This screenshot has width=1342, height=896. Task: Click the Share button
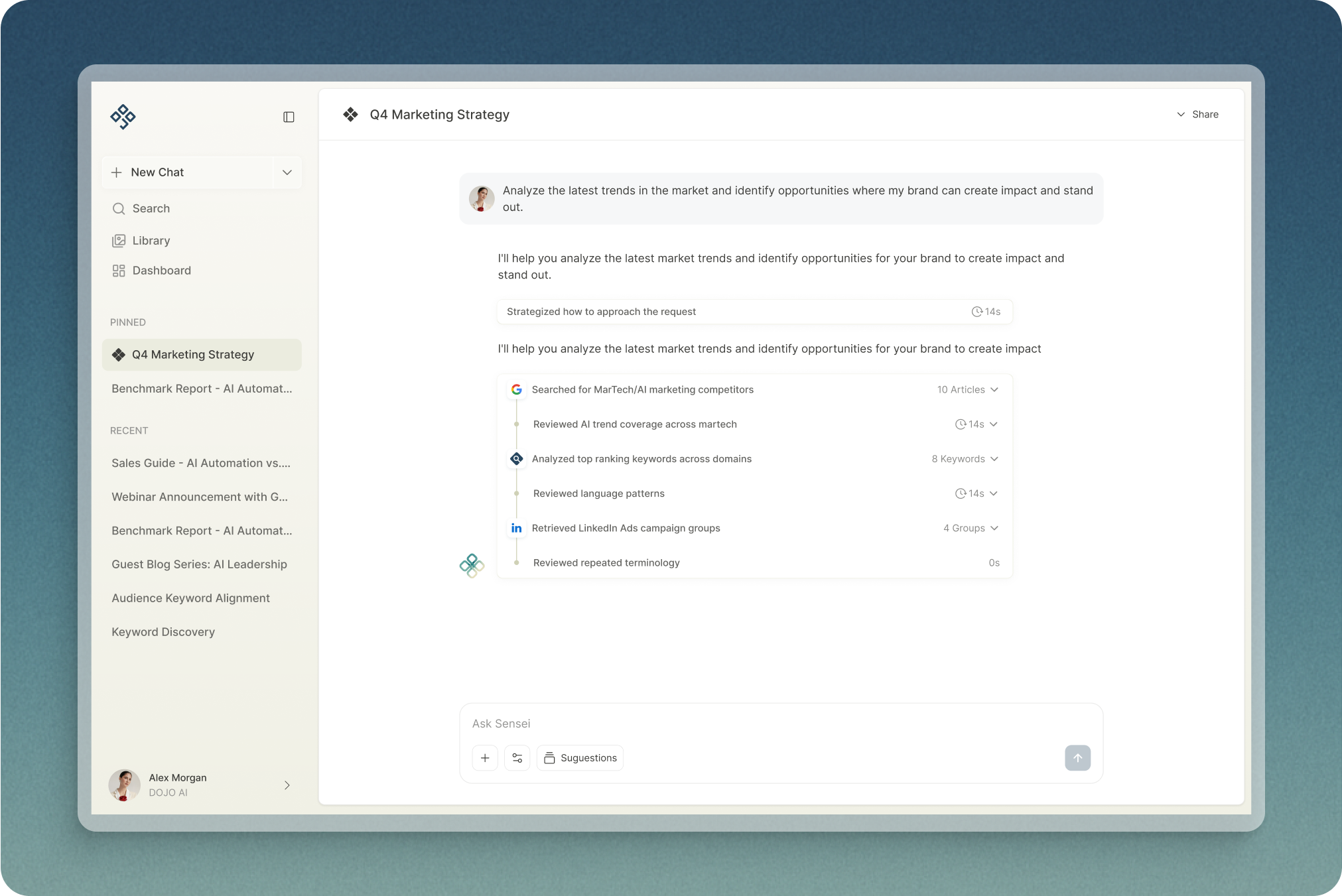pos(1198,114)
